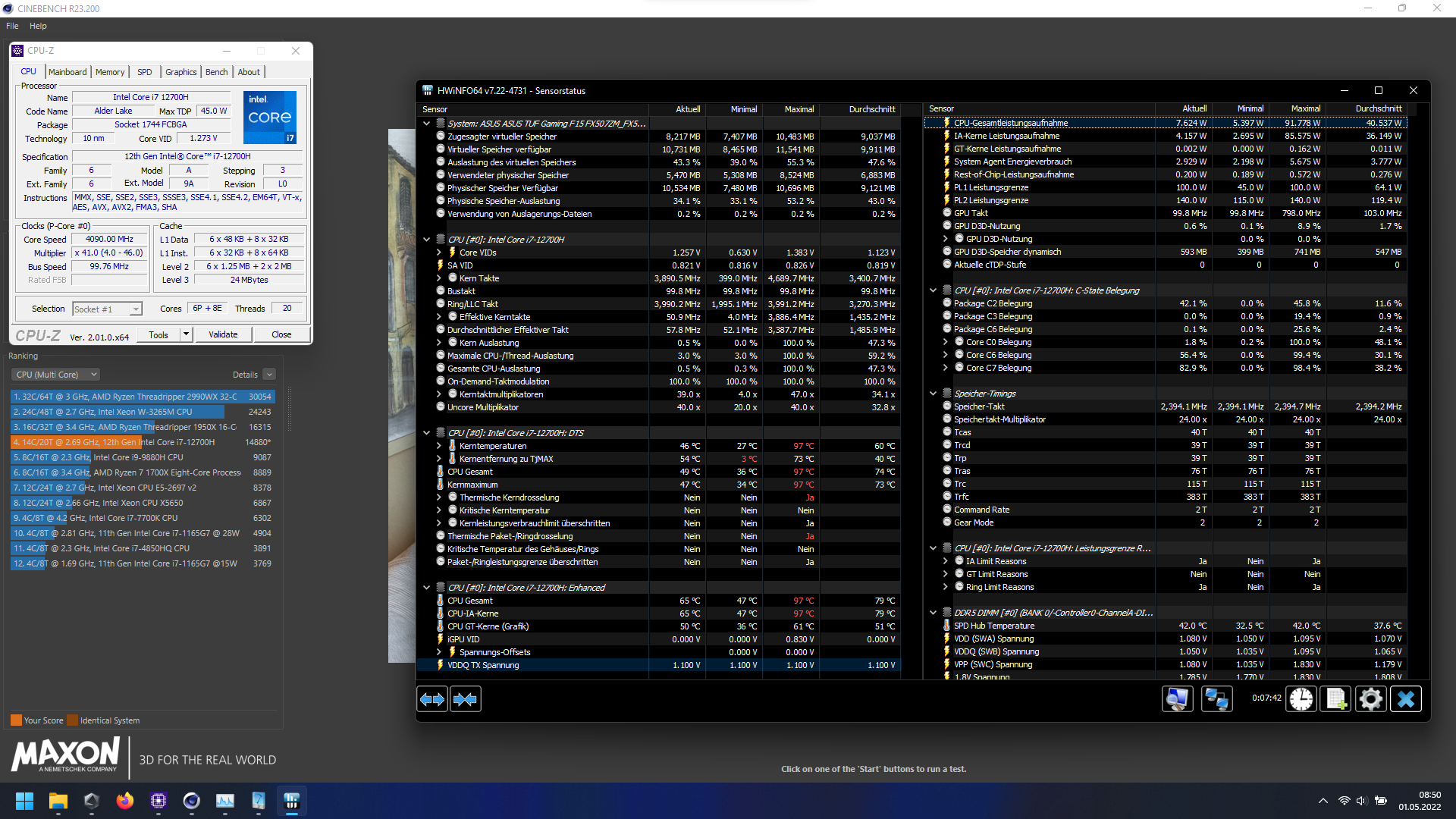Expand the Core VIDs row
Viewport: 1456px width, 819px height.
439,253
